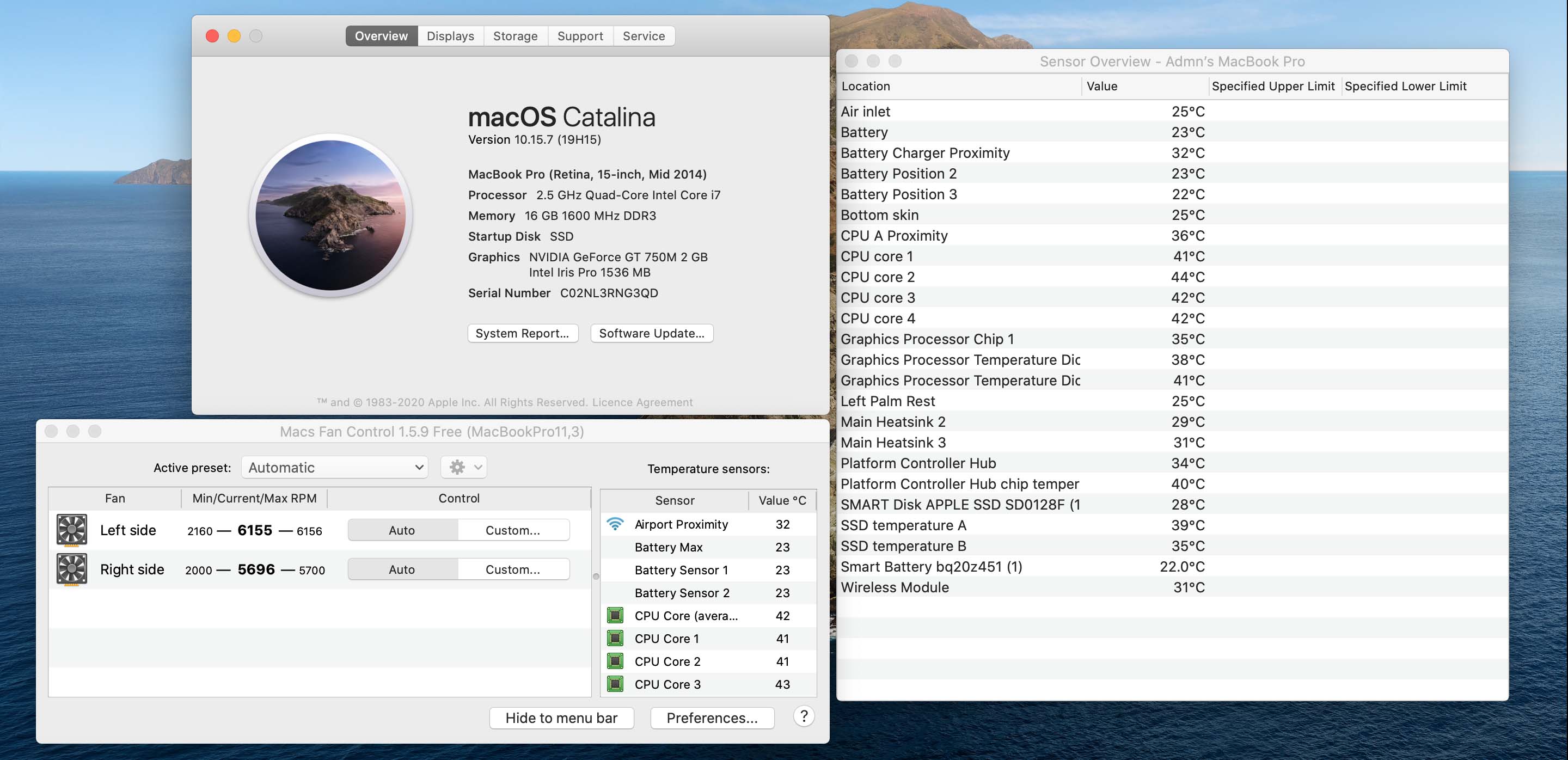Click the System Report button
The height and width of the screenshot is (760, 1568).
(x=522, y=333)
